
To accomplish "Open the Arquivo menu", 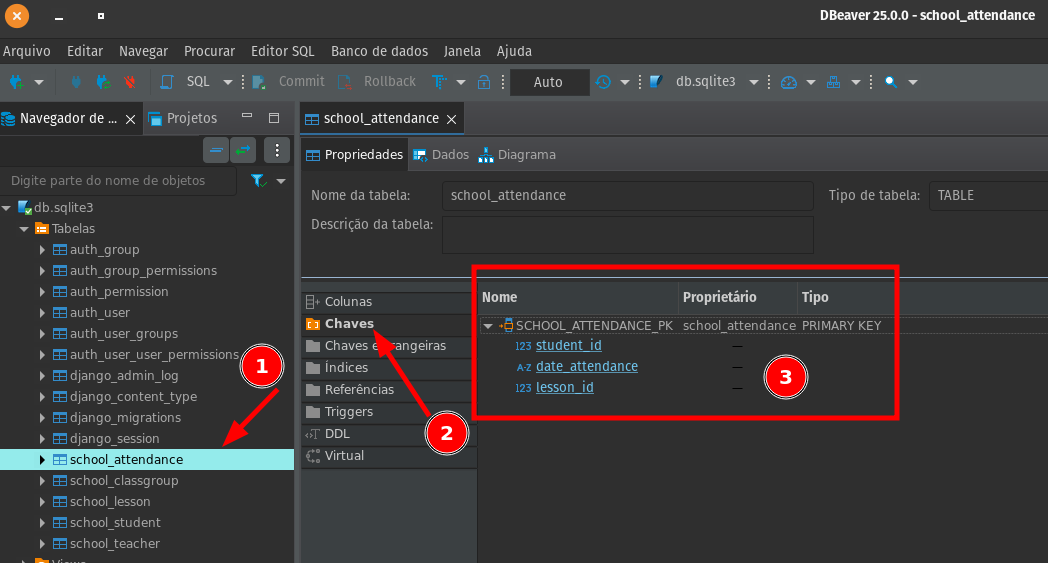I will 27,51.
